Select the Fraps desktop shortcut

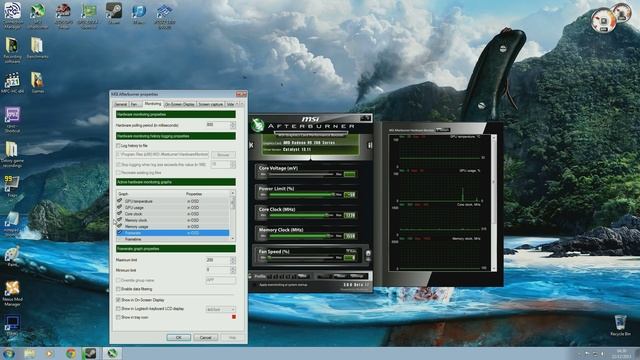[x=11, y=187]
